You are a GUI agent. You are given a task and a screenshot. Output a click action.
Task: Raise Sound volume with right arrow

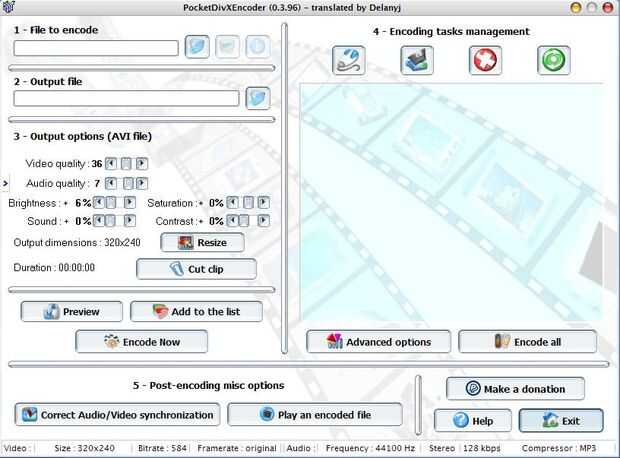click(129, 220)
